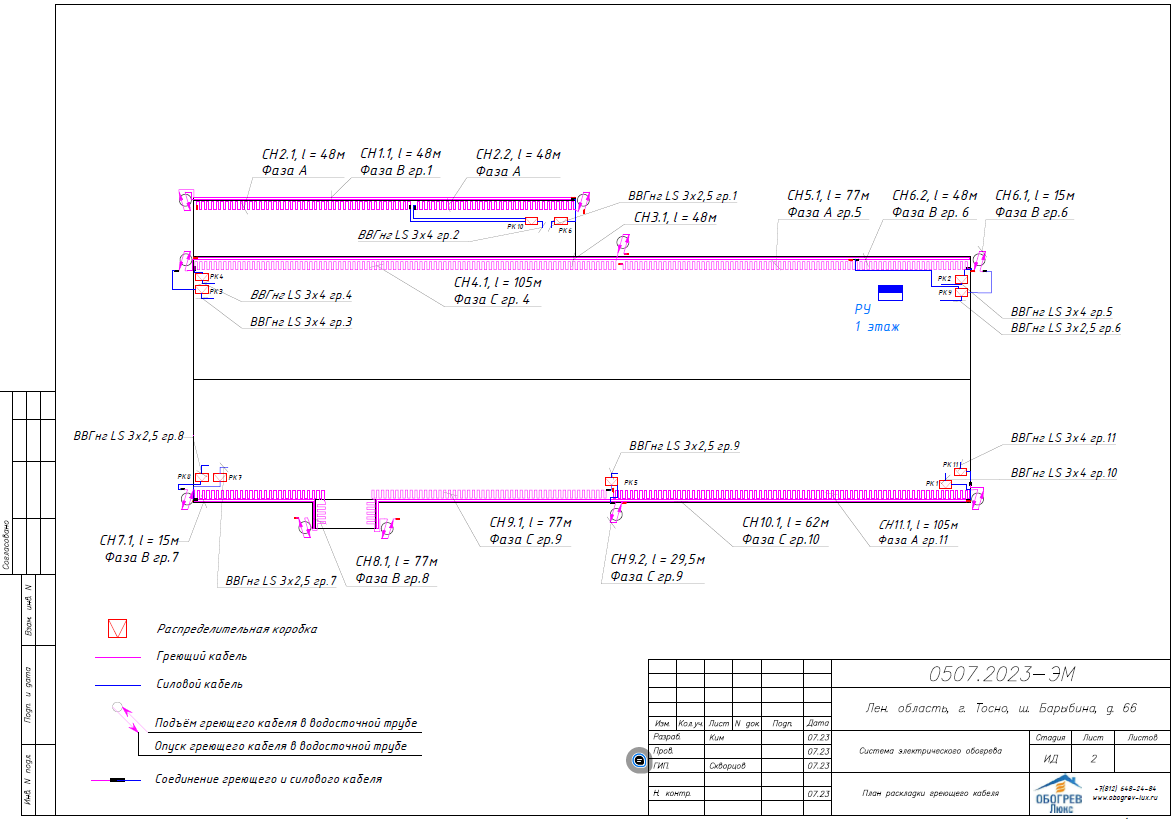This screenshot has width=1175, height=819.
Task: Select the СН4.1 l = 105м cable label
Action: point(497,283)
